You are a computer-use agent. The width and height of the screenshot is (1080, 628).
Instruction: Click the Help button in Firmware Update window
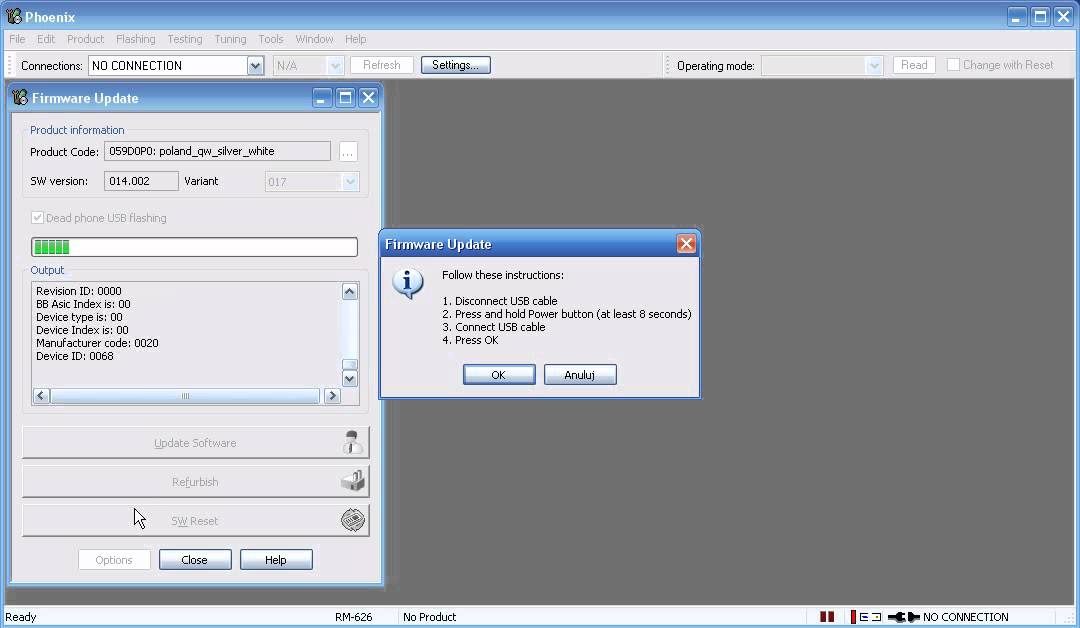click(276, 560)
